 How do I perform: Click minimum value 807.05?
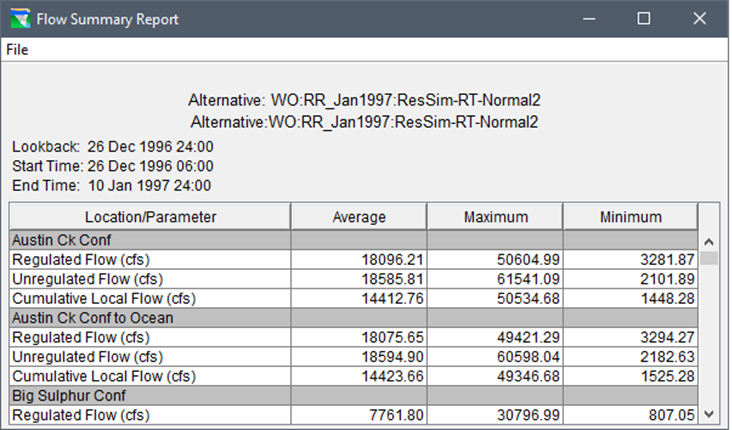click(x=671, y=415)
